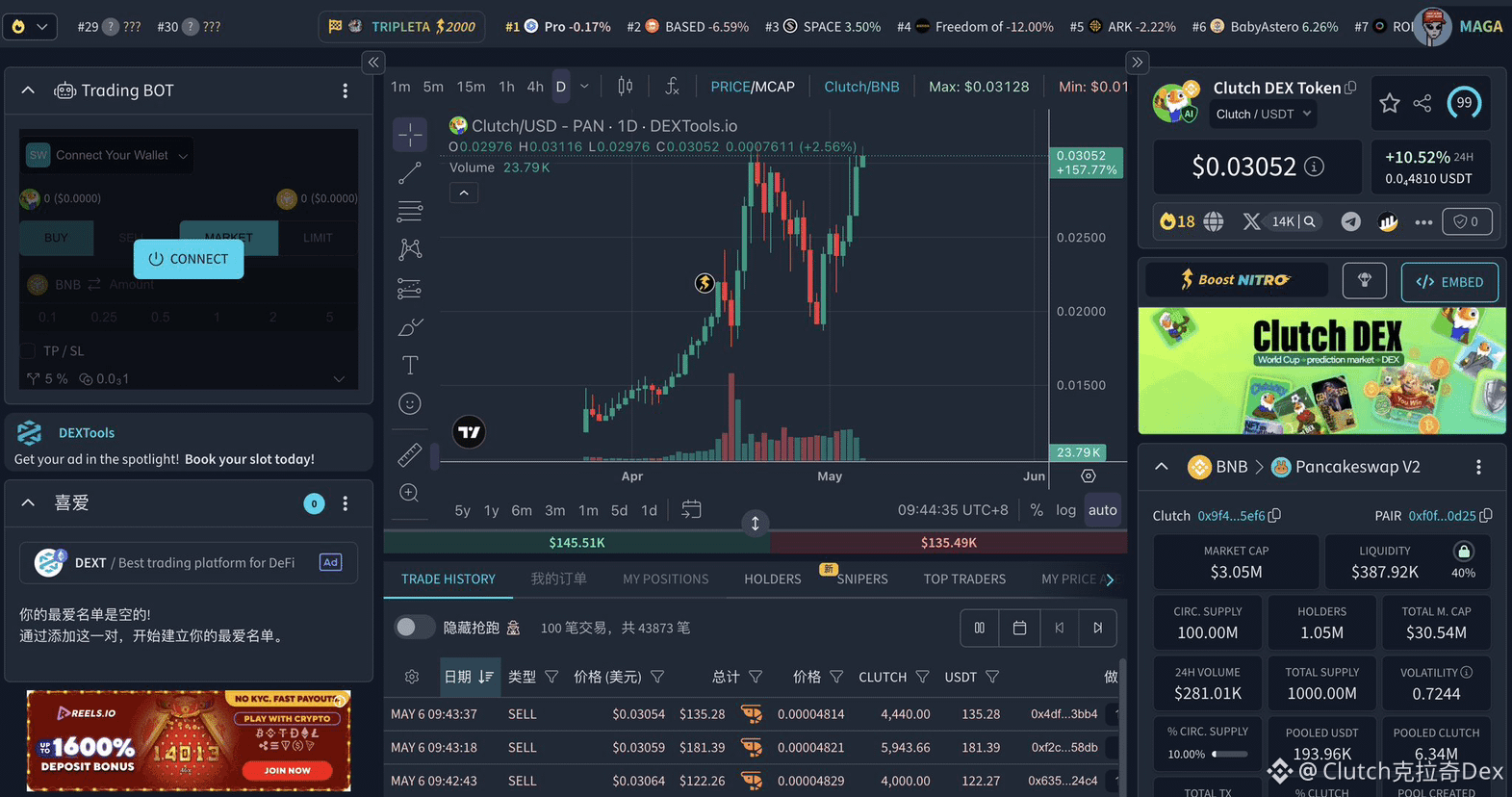Screen dimensions: 1512x797
Task: Open the TOP TRADERS tab
Action: point(964,578)
